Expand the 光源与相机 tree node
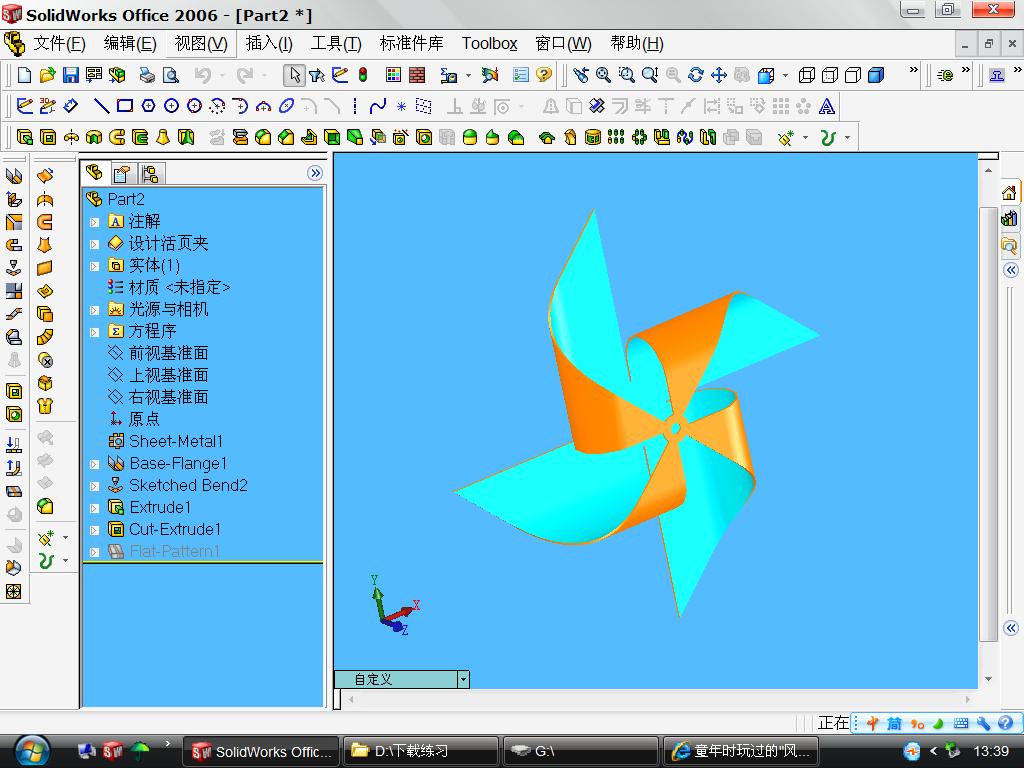 [x=94, y=310]
